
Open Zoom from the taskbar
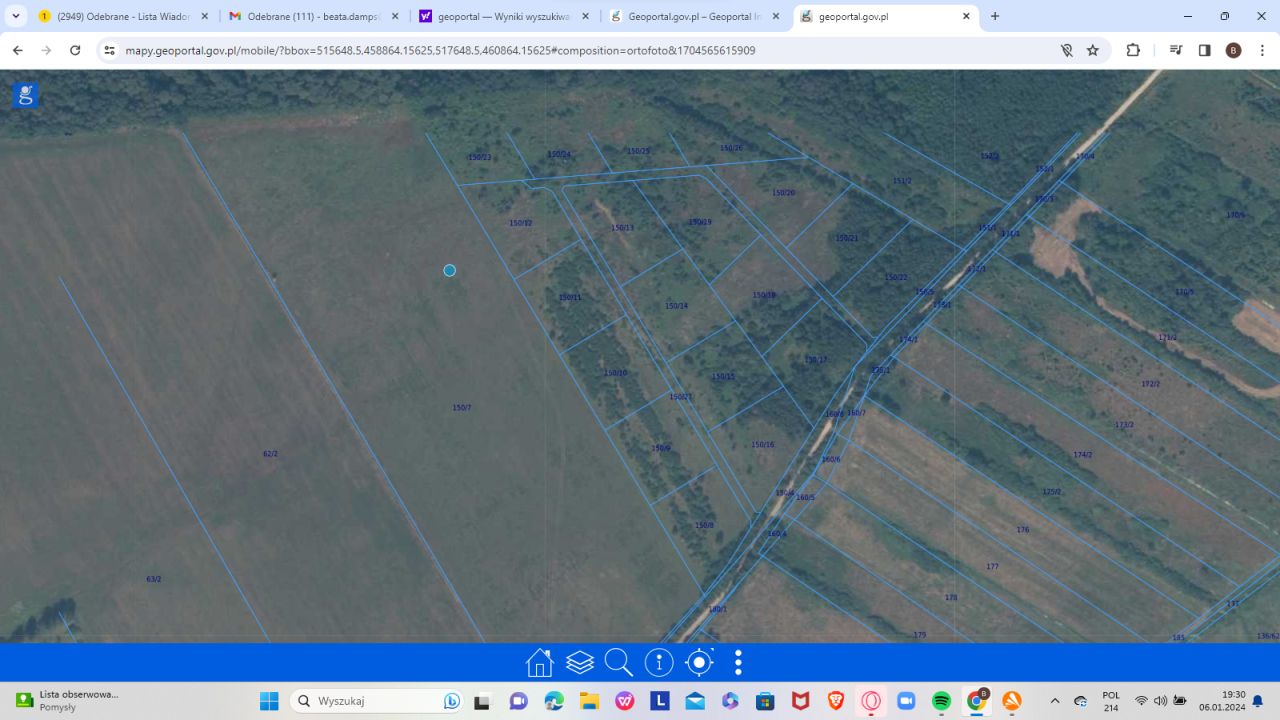click(x=906, y=701)
